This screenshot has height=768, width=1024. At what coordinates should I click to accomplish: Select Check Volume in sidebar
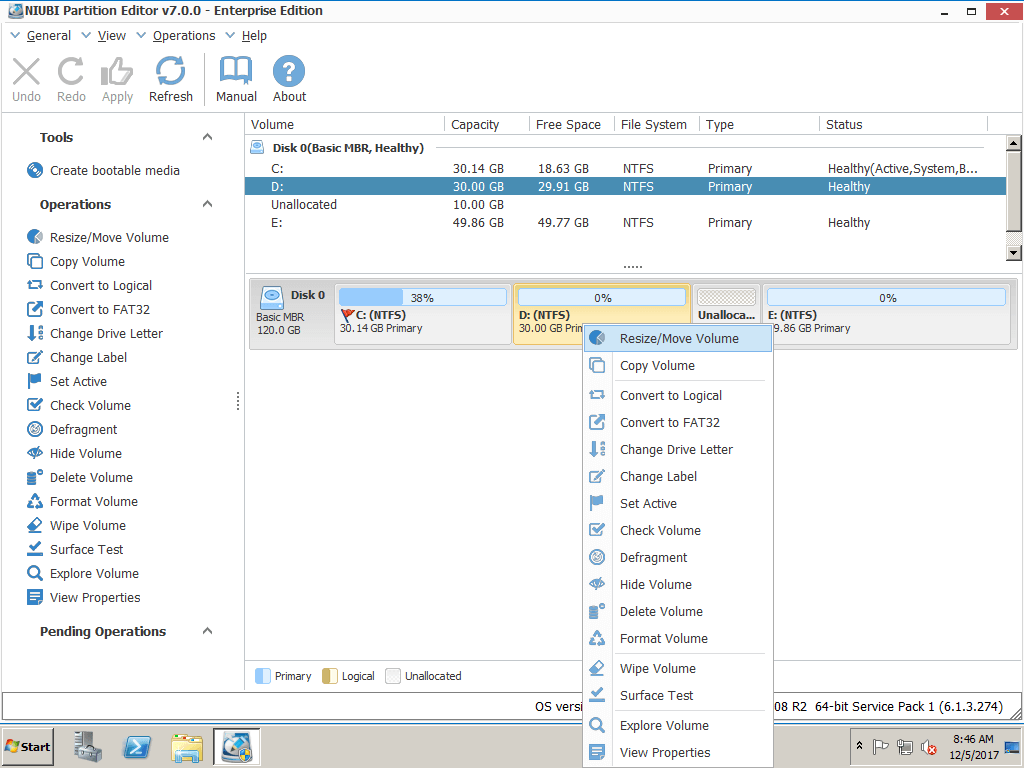tap(79, 406)
